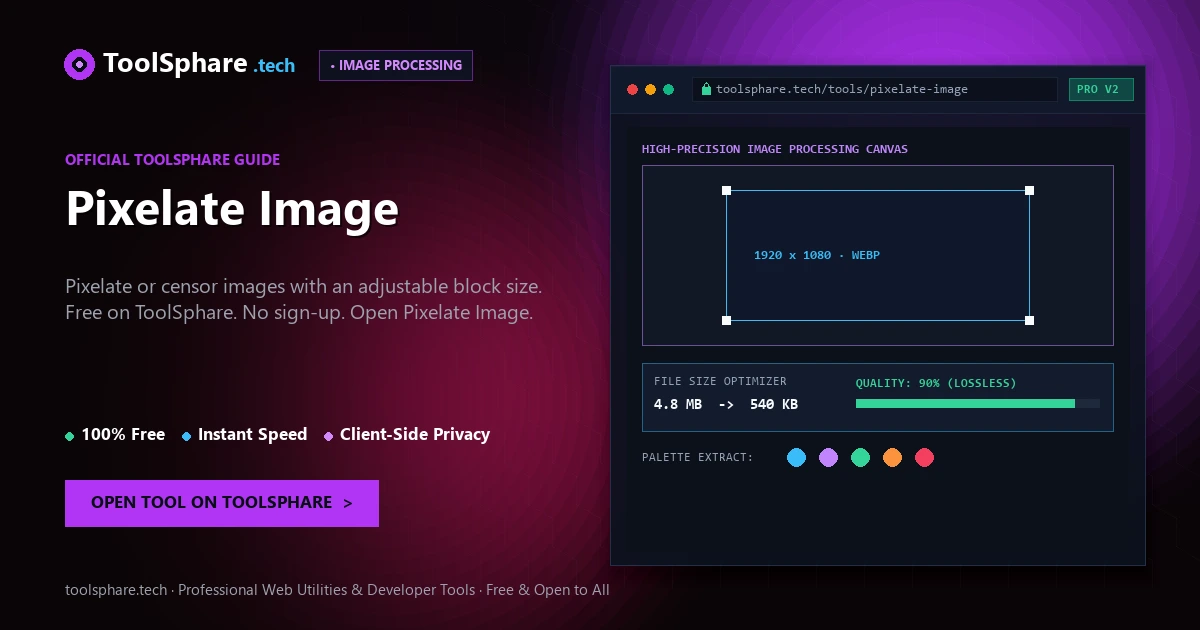Viewport: 1200px width, 630px height.
Task: Click the Pixelate Image heading
Action: point(232,209)
